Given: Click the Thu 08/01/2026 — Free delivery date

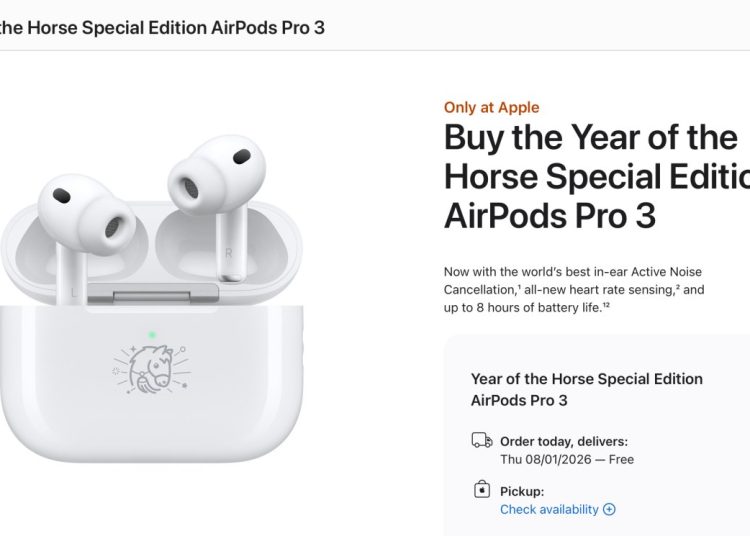Looking at the screenshot, I should pyautogui.click(x=566, y=459).
